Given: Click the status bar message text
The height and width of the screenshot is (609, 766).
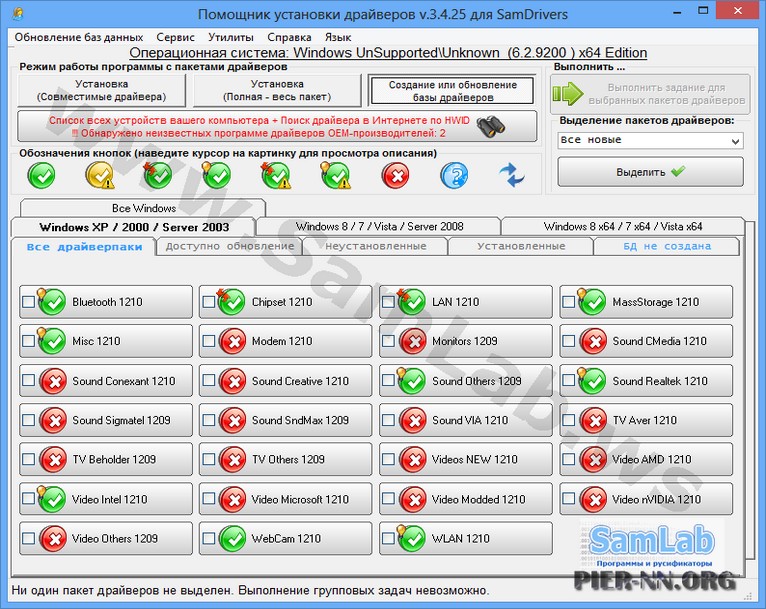Looking at the screenshot, I should point(250,590).
